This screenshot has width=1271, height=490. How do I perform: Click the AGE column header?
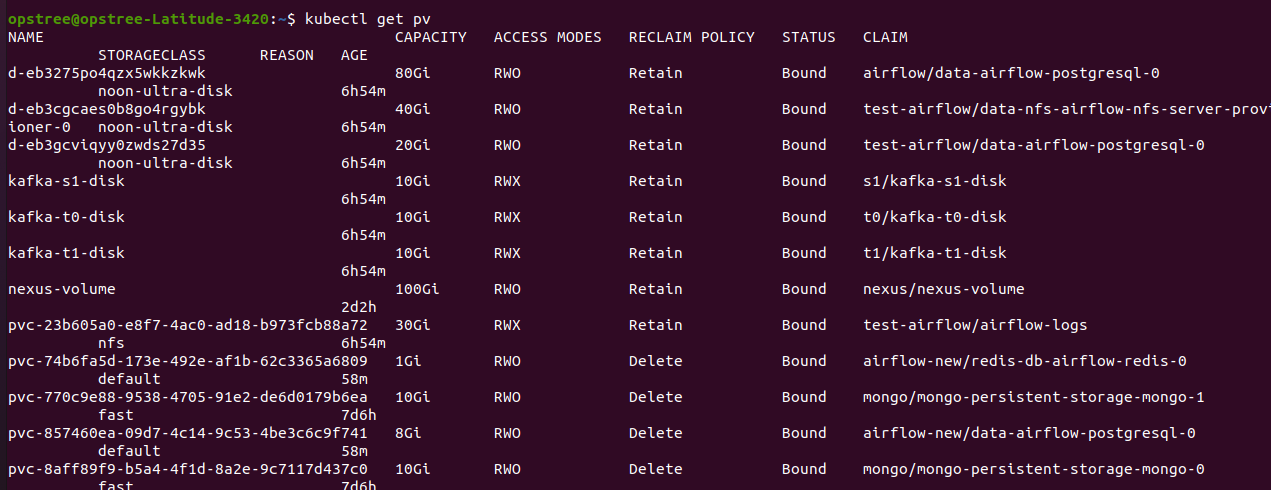click(x=354, y=55)
